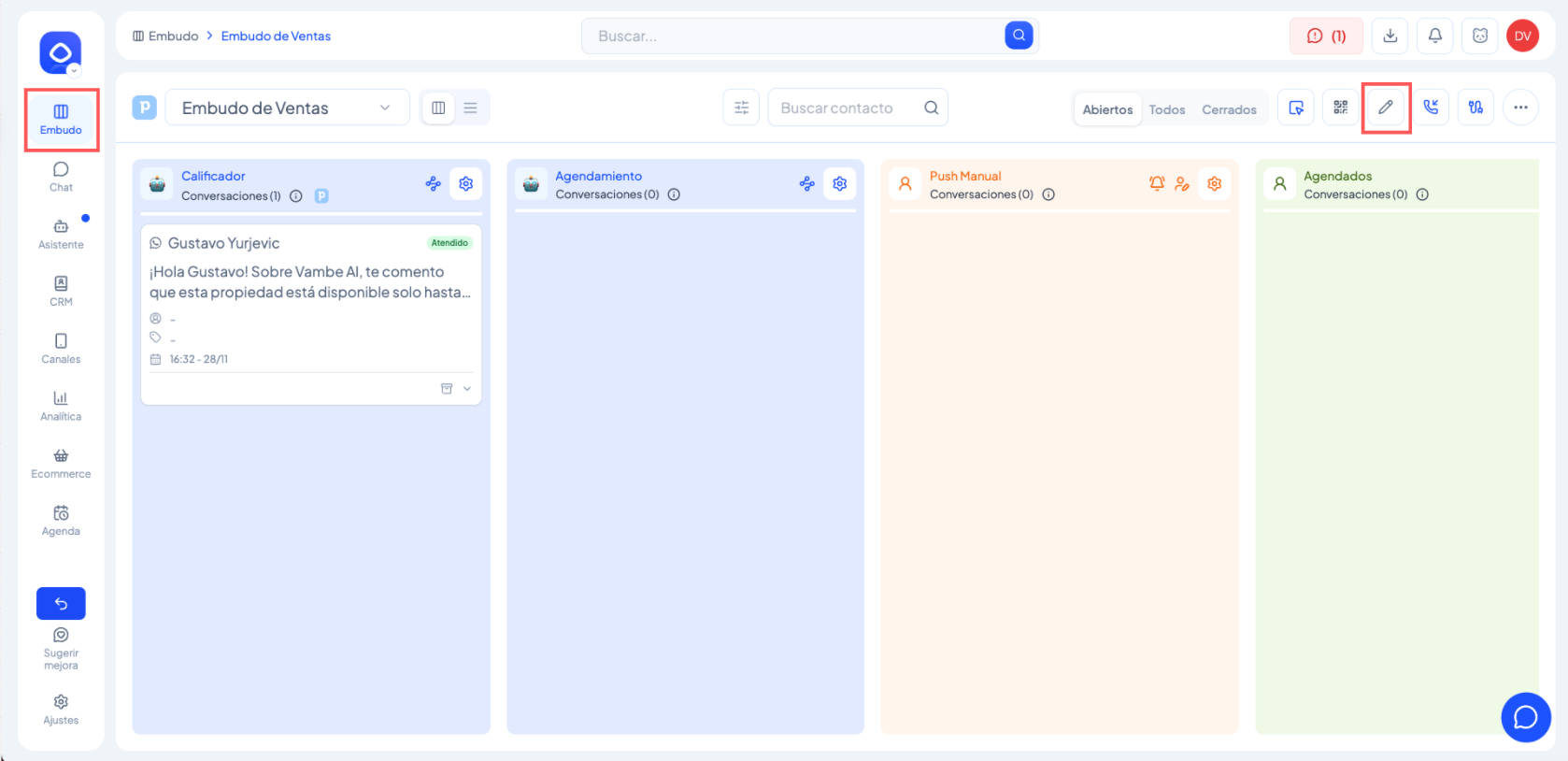Click the red alerts (1) button

point(1325,36)
